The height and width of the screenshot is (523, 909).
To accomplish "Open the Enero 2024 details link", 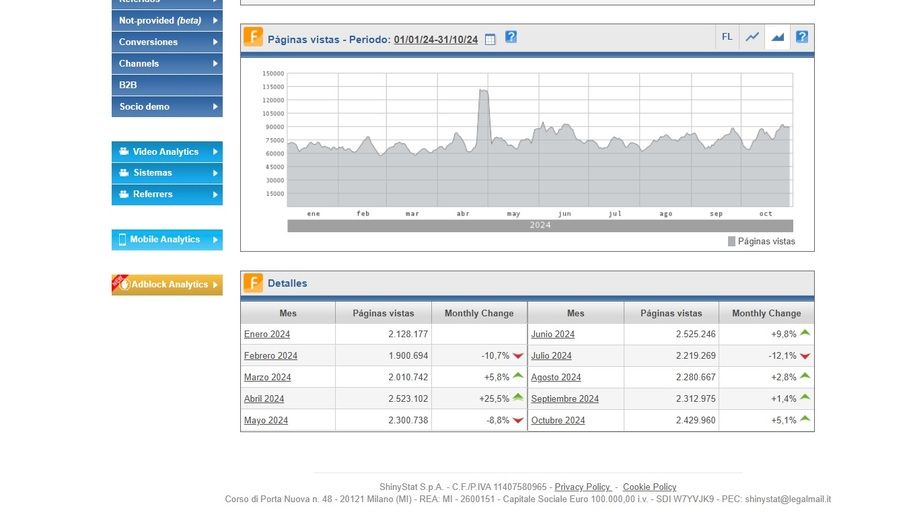I will pos(267,334).
